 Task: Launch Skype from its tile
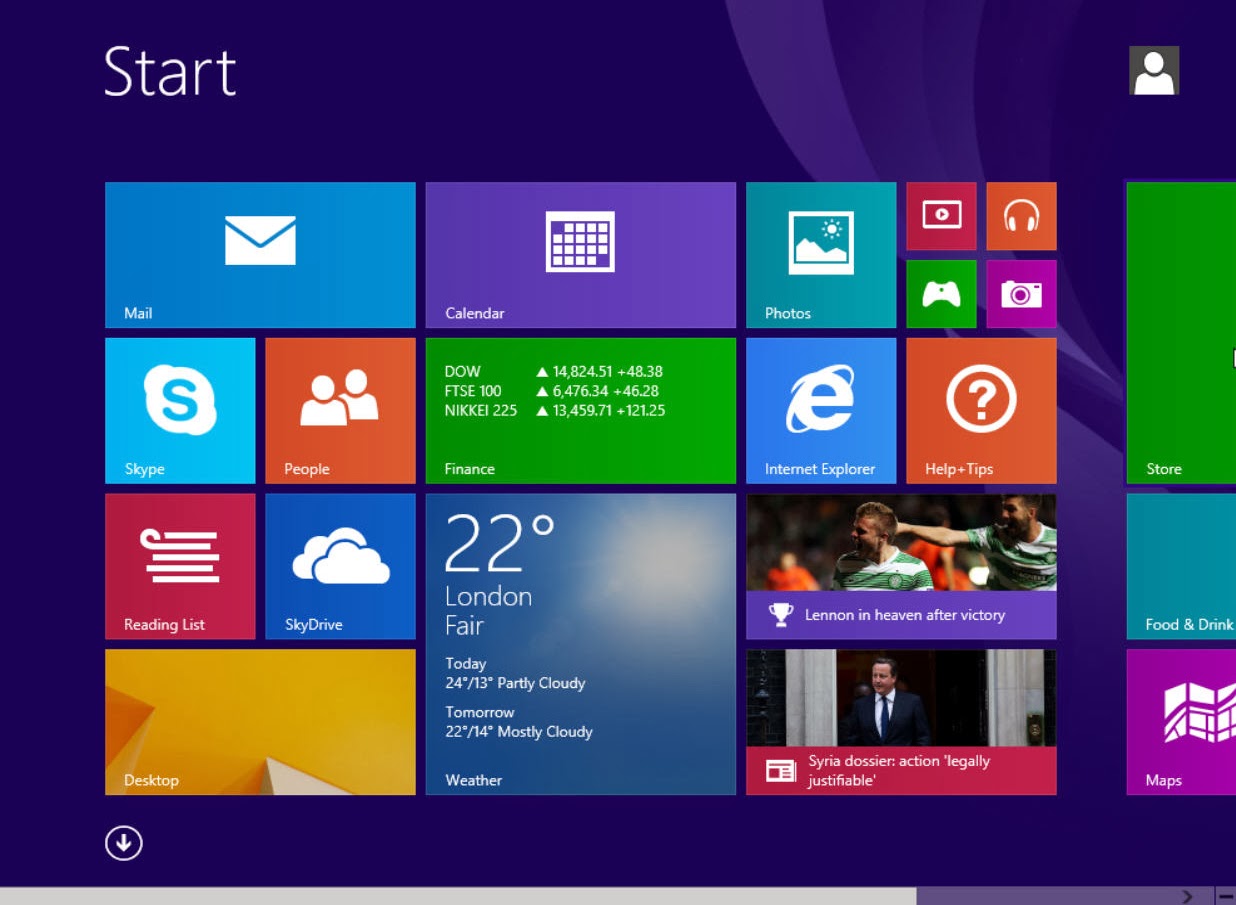[180, 411]
